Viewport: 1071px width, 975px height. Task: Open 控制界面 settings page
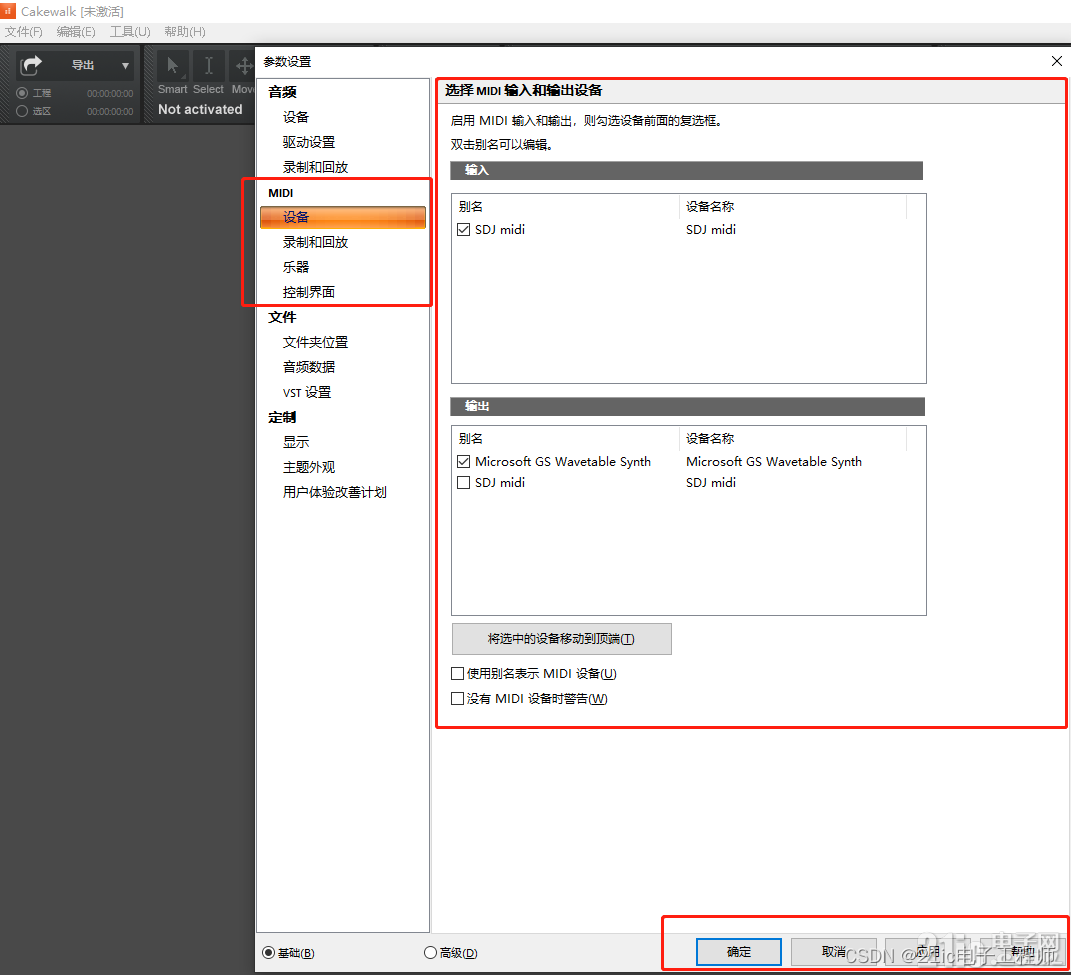click(x=309, y=292)
